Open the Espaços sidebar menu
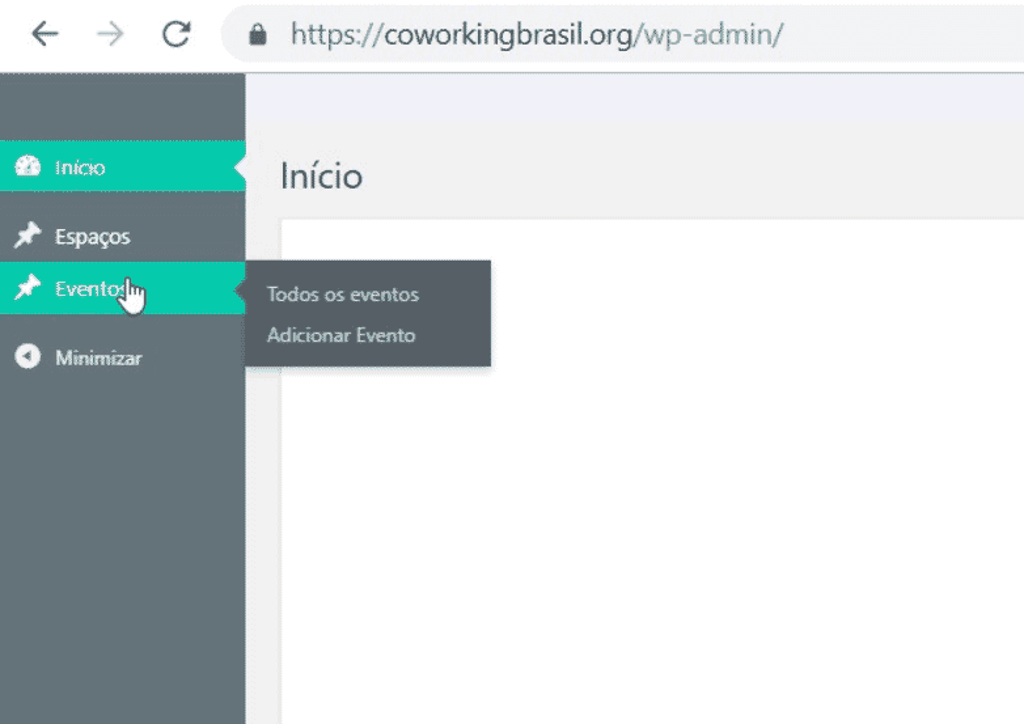This screenshot has width=1024, height=724. coord(92,236)
